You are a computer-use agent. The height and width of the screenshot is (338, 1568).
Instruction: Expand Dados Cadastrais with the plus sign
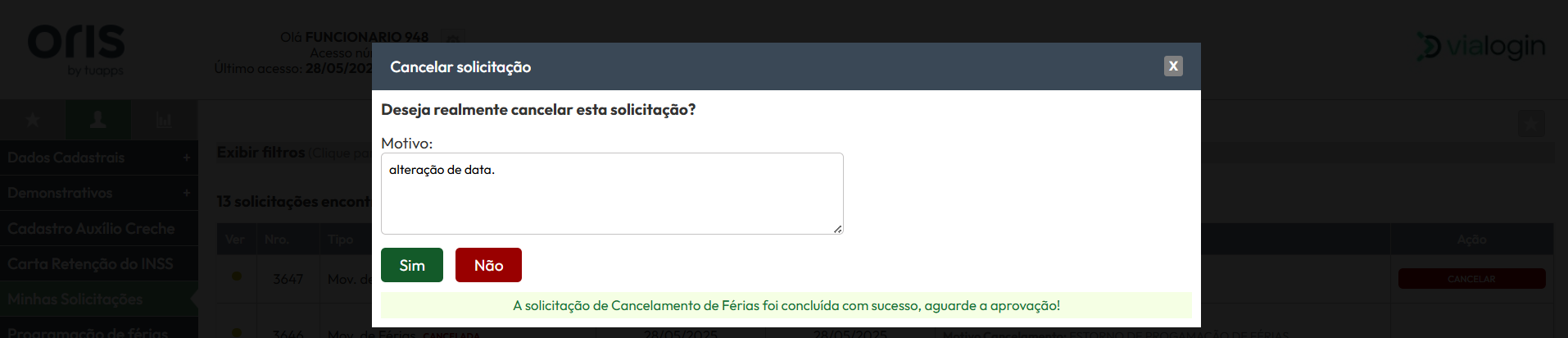pyautogui.click(x=187, y=158)
